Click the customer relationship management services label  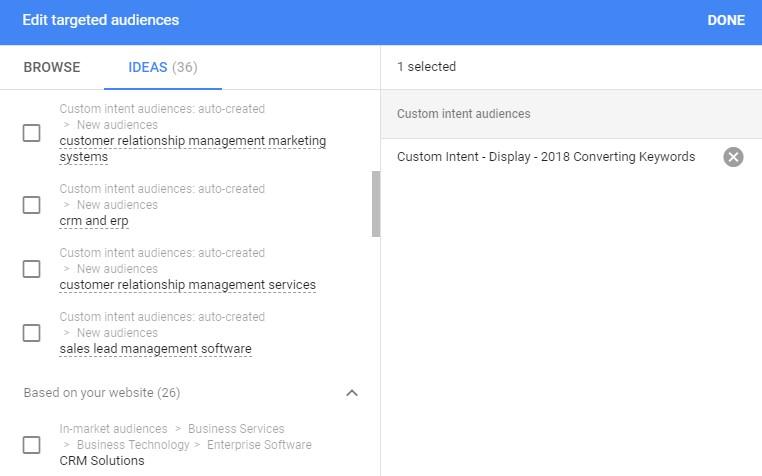[x=187, y=285]
